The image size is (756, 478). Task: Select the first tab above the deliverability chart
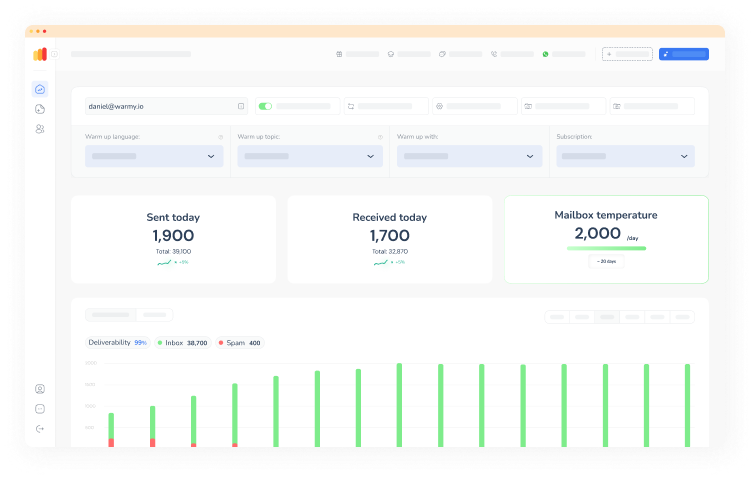point(110,315)
